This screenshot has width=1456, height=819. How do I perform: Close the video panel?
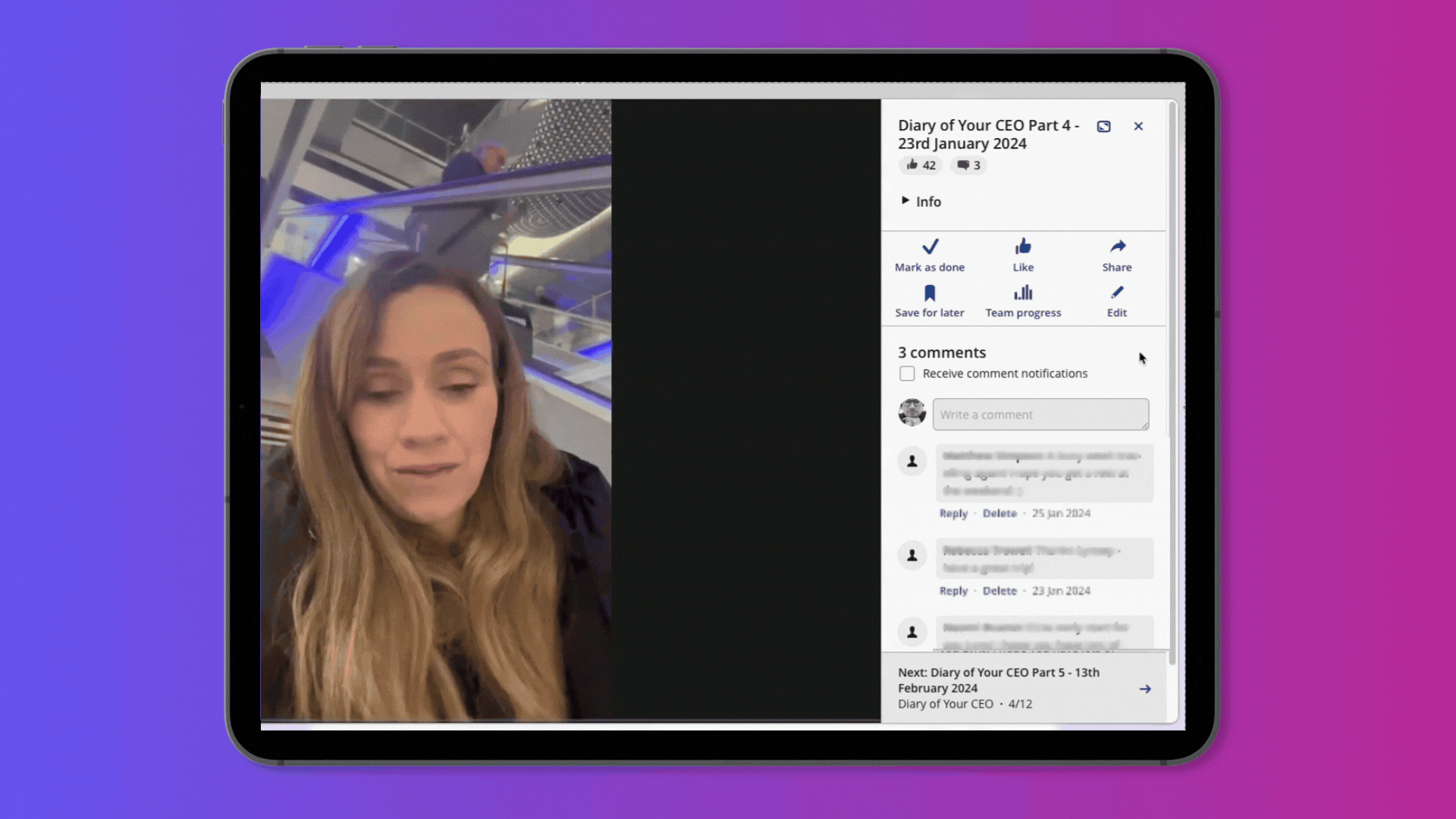1138,126
